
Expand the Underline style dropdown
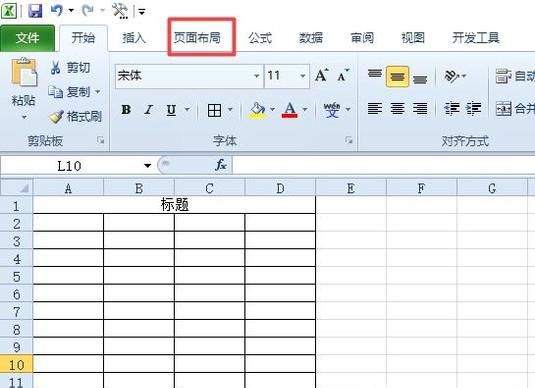click(x=187, y=110)
